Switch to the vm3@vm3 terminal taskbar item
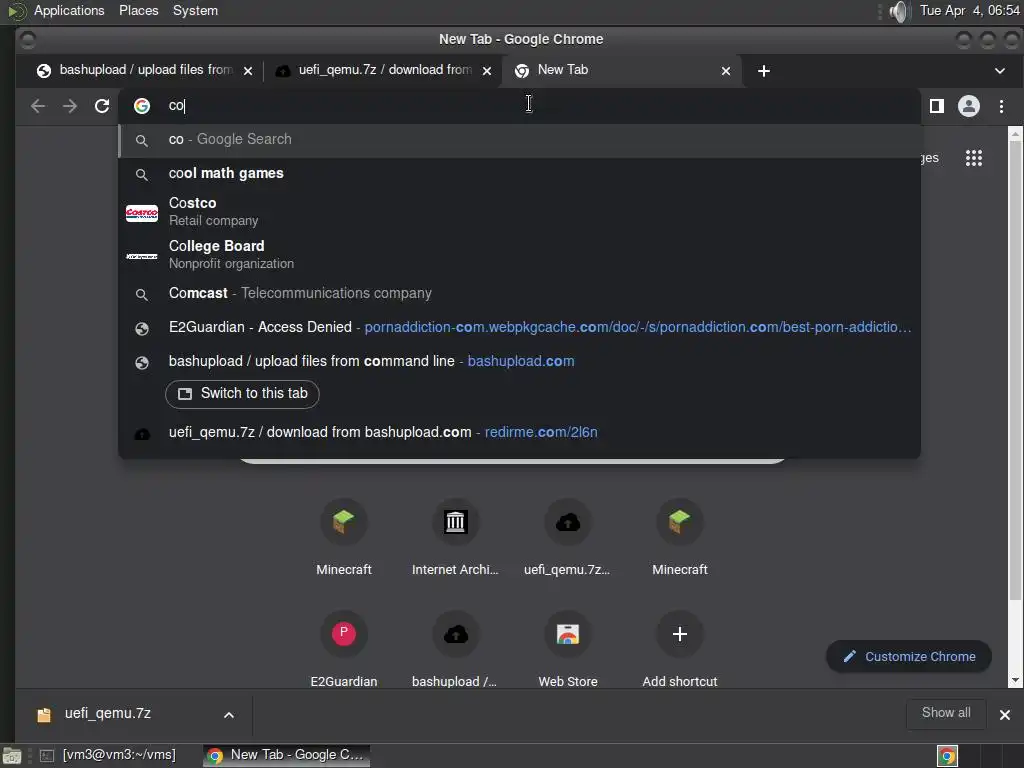 tap(108, 755)
